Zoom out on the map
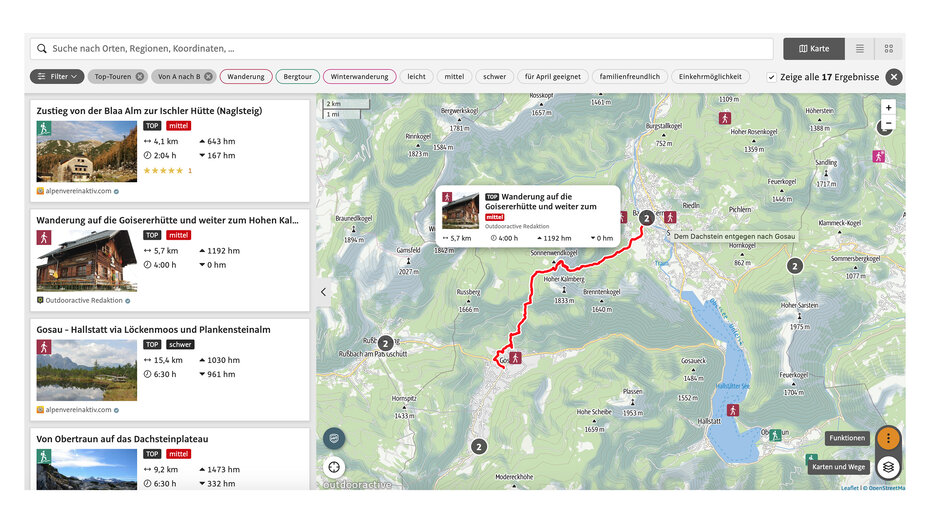The image size is (930, 523). click(888, 123)
